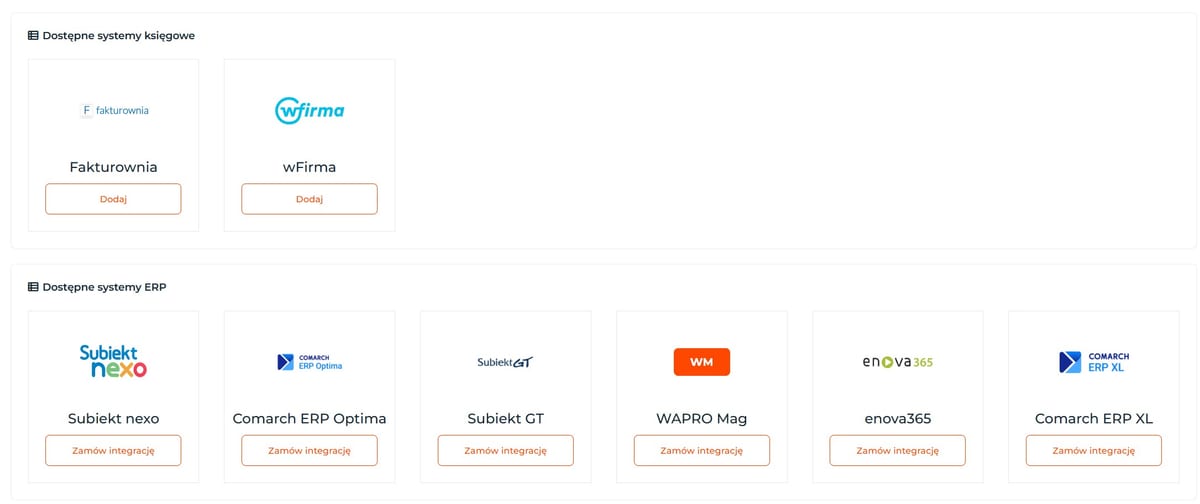Order integration for Comarch ERP XL
Screen dimensions: 1200x504
(x=1093, y=451)
